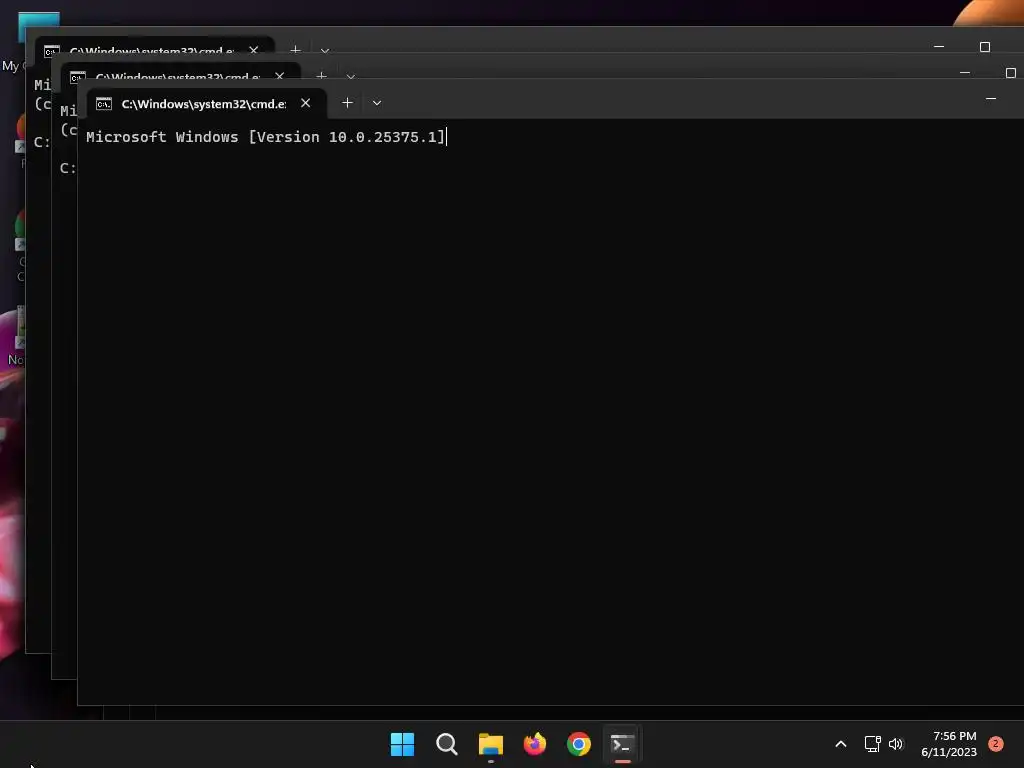Open the tab dropdown in the middle terminal window
The width and height of the screenshot is (1024, 768).
[351, 76]
